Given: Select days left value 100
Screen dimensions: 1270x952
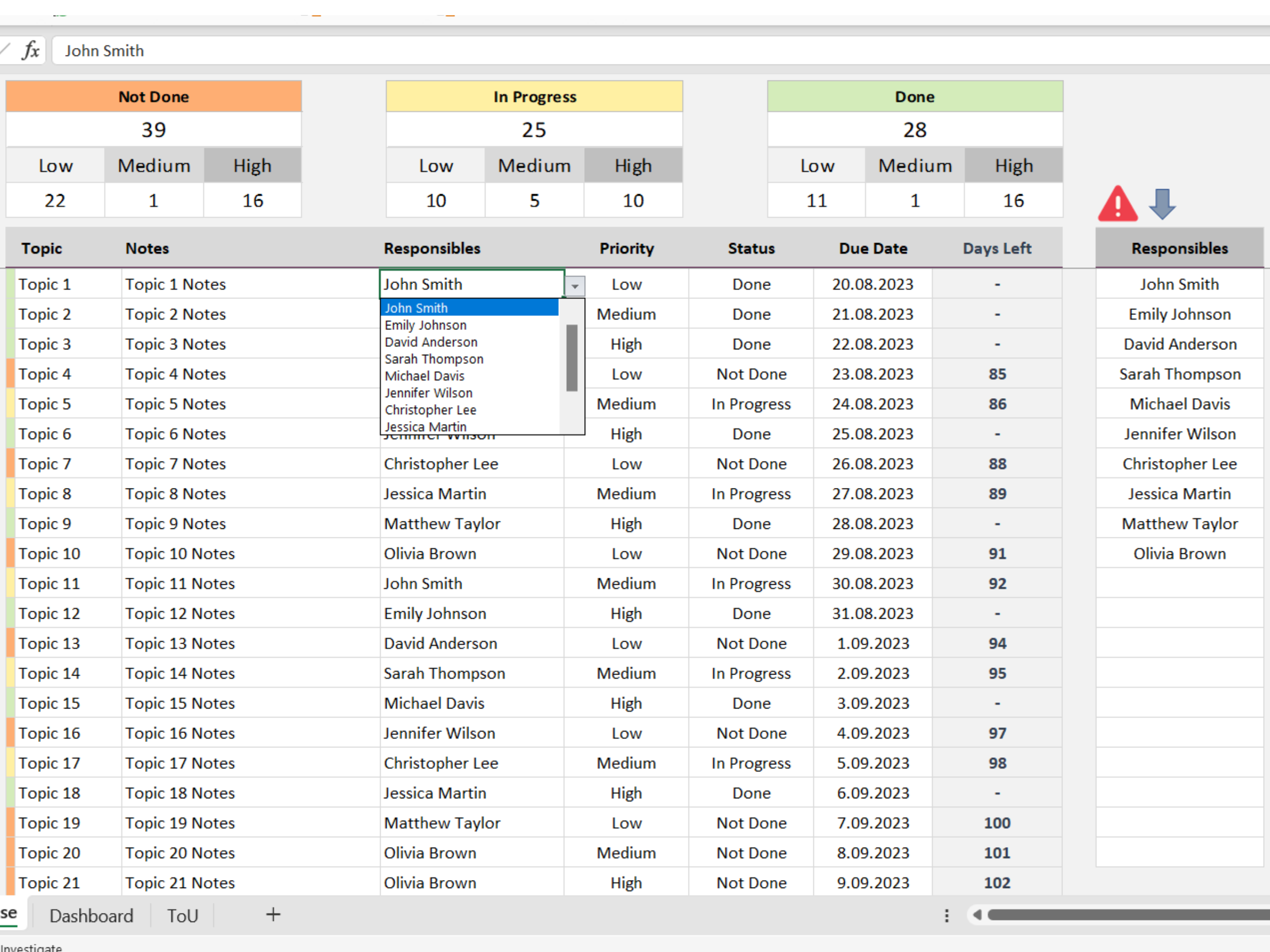Looking at the screenshot, I should click(x=997, y=823).
